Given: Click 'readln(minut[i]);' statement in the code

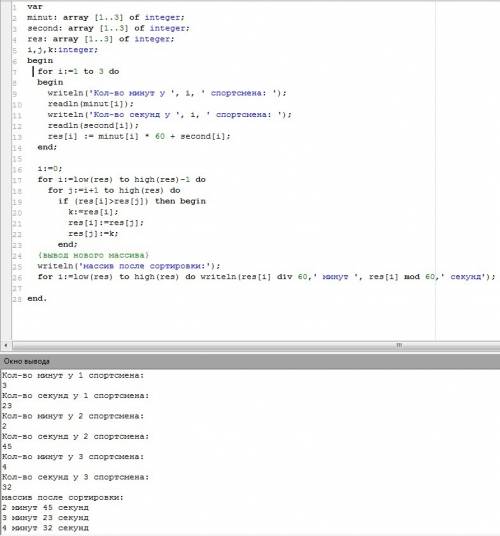Looking at the screenshot, I should point(91,104).
